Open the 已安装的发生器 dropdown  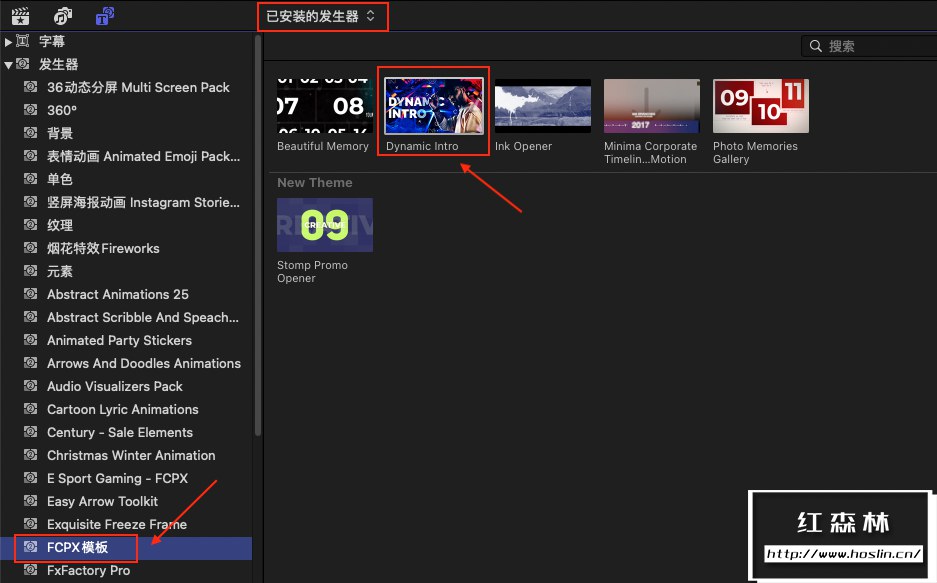(321, 16)
